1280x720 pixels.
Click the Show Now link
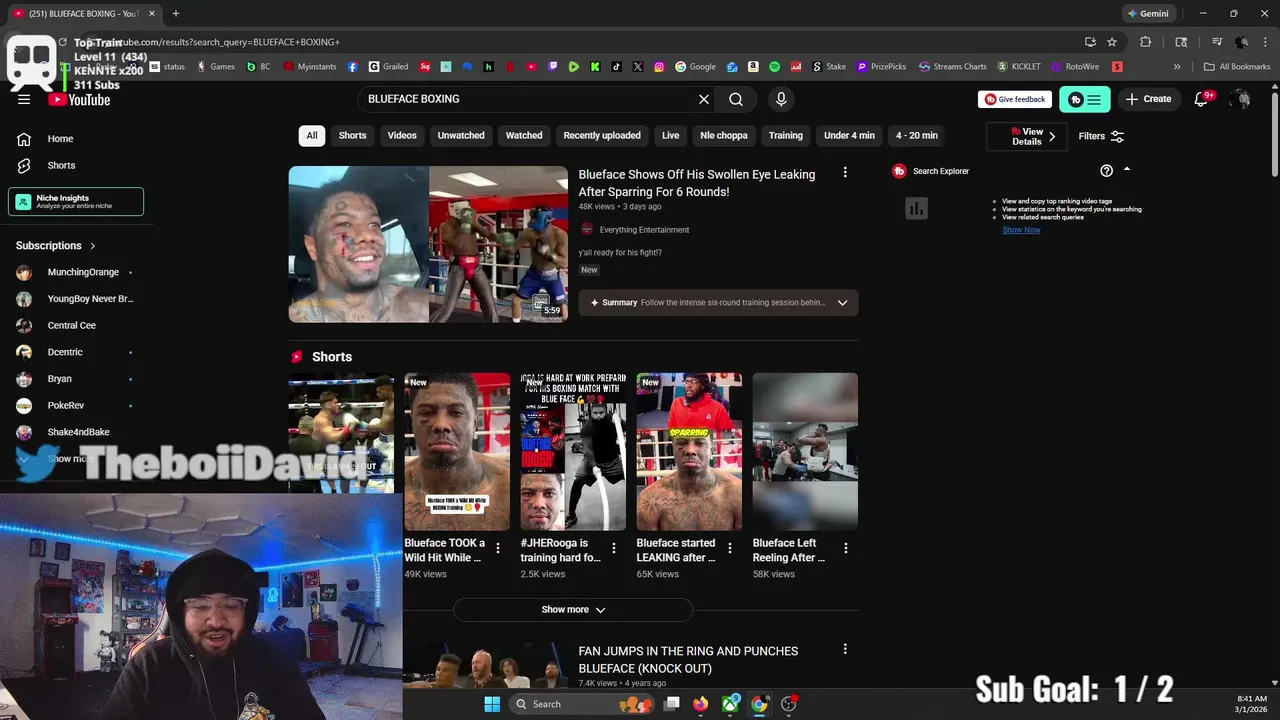(1021, 230)
